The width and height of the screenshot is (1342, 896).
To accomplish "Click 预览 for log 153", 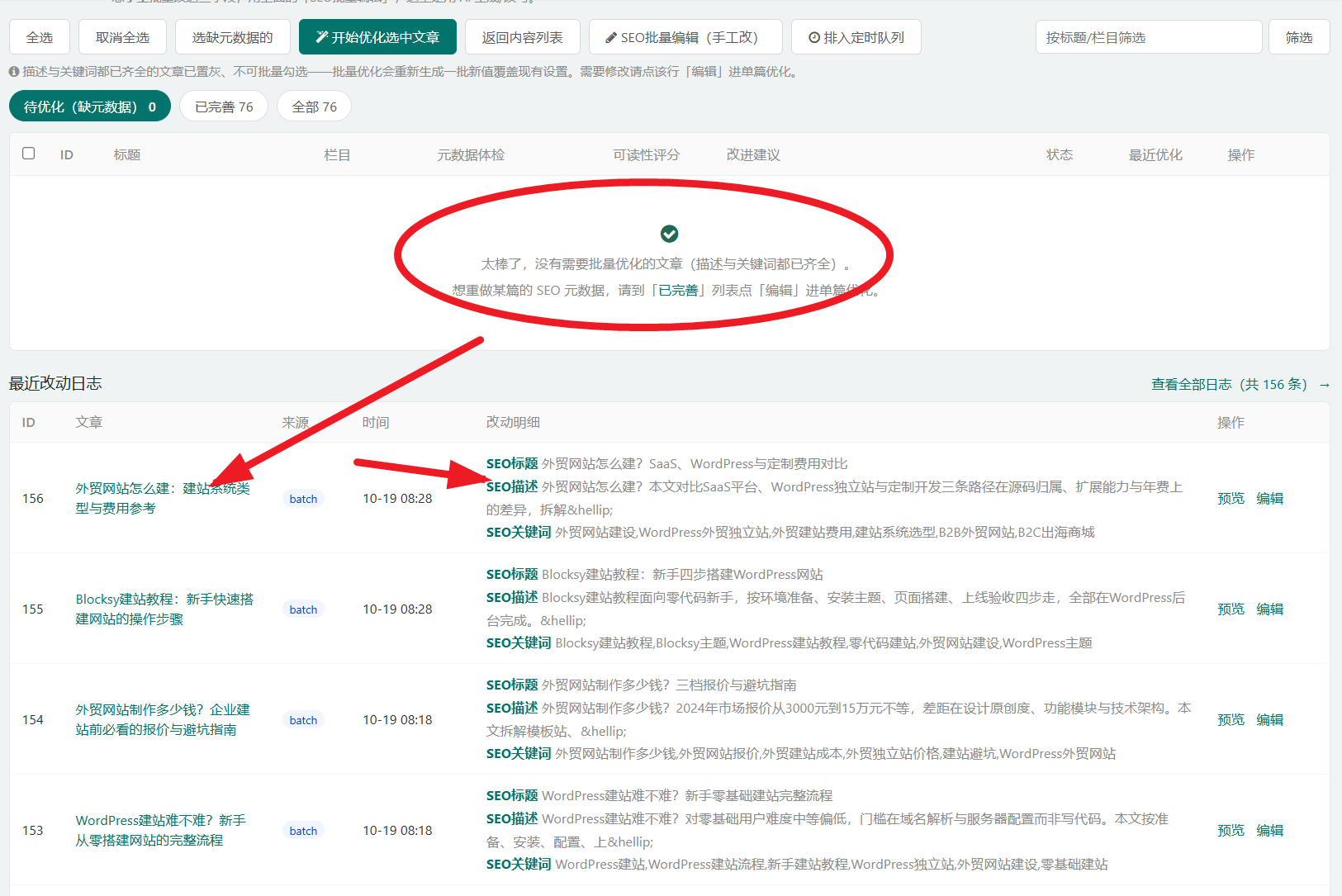I will point(1231,831).
